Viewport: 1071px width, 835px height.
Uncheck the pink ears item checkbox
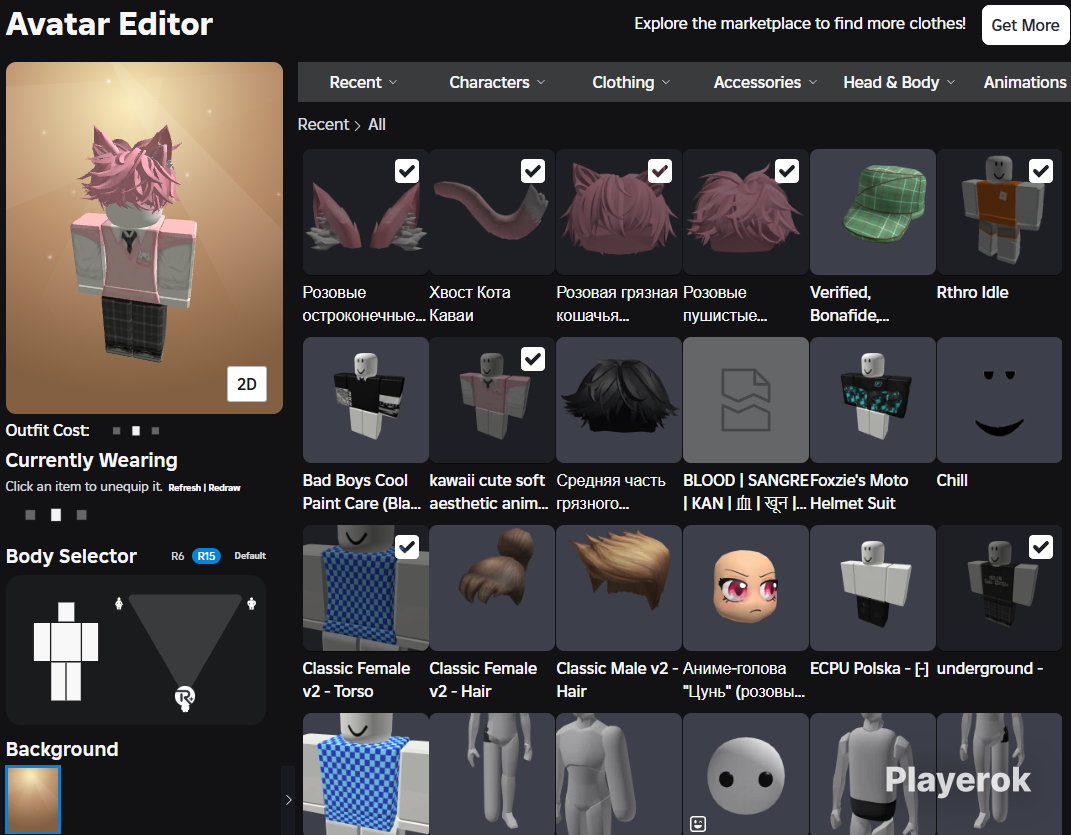(x=407, y=171)
